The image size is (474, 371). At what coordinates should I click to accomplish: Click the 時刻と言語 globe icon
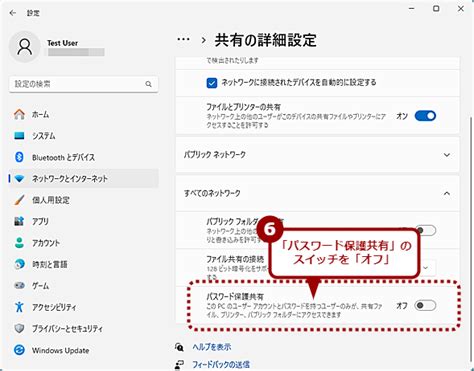point(19,264)
